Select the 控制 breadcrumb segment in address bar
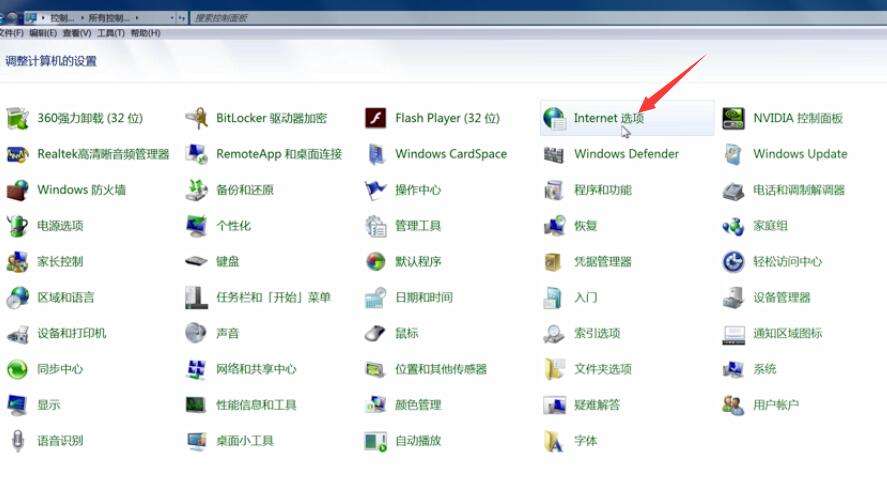 (x=62, y=18)
